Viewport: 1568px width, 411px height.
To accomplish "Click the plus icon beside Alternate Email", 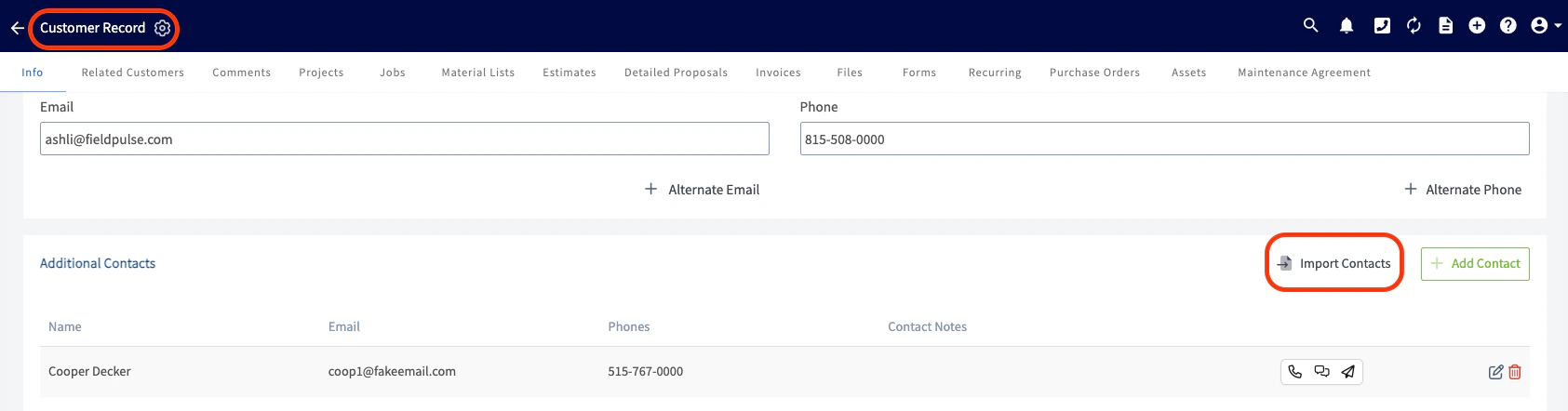I will 650,189.
